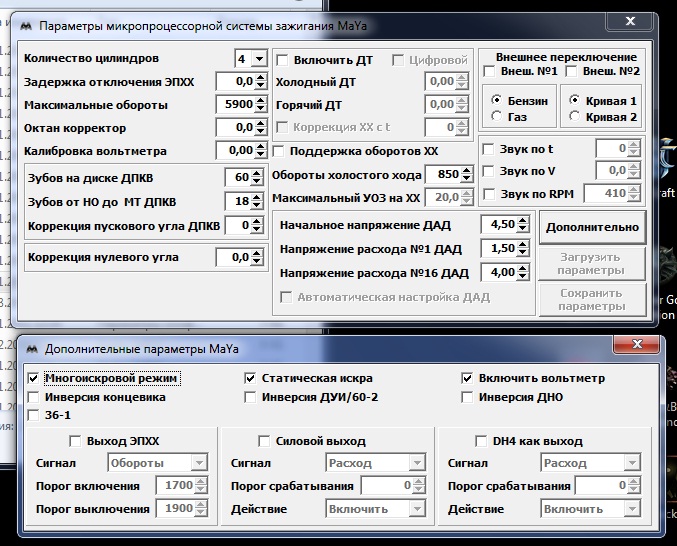Enable the 36-1 checkbox
This screenshot has height=546, width=677.
pyautogui.click(x=33, y=415)
